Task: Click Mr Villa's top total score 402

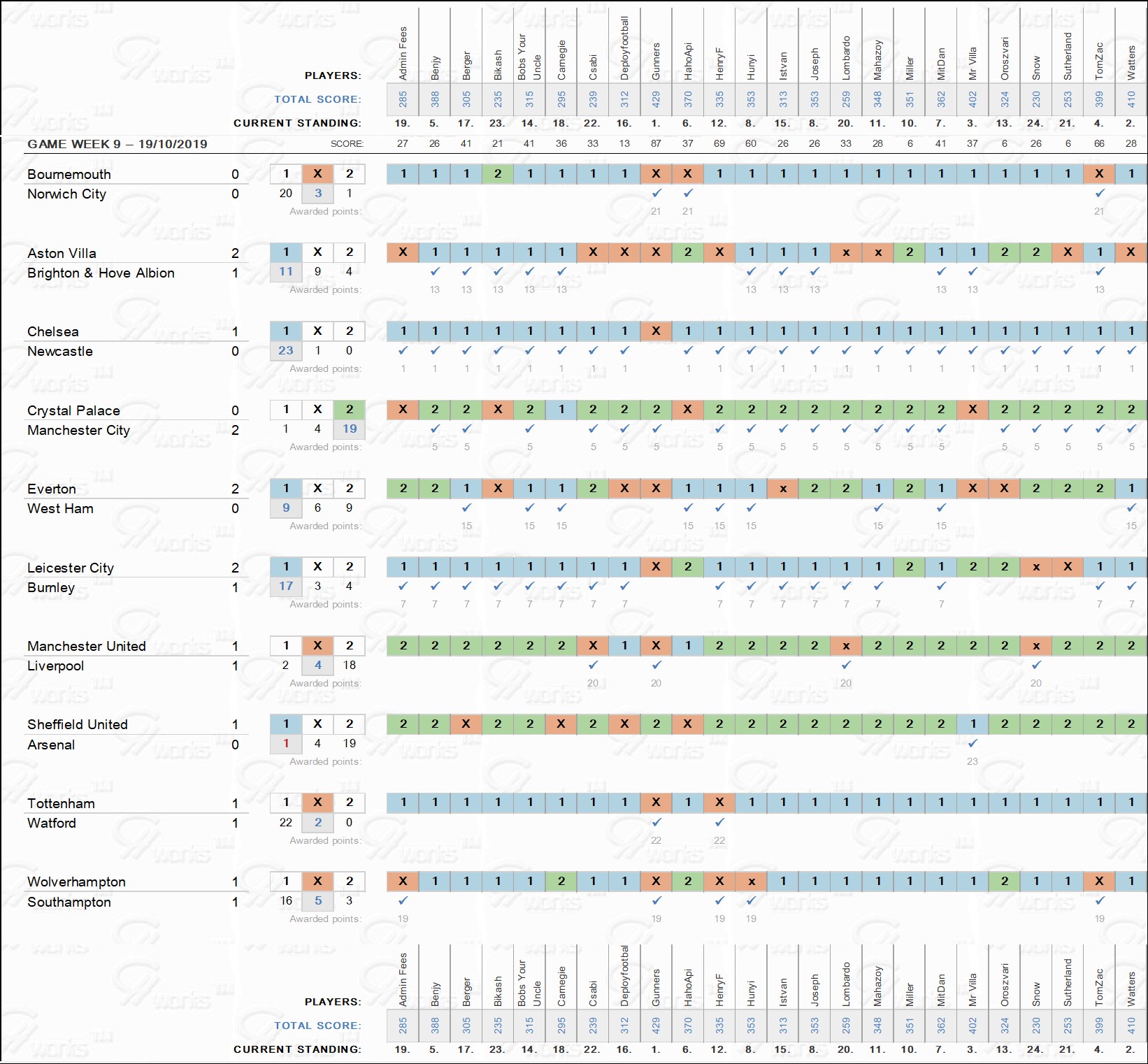Action: [973, 99]
